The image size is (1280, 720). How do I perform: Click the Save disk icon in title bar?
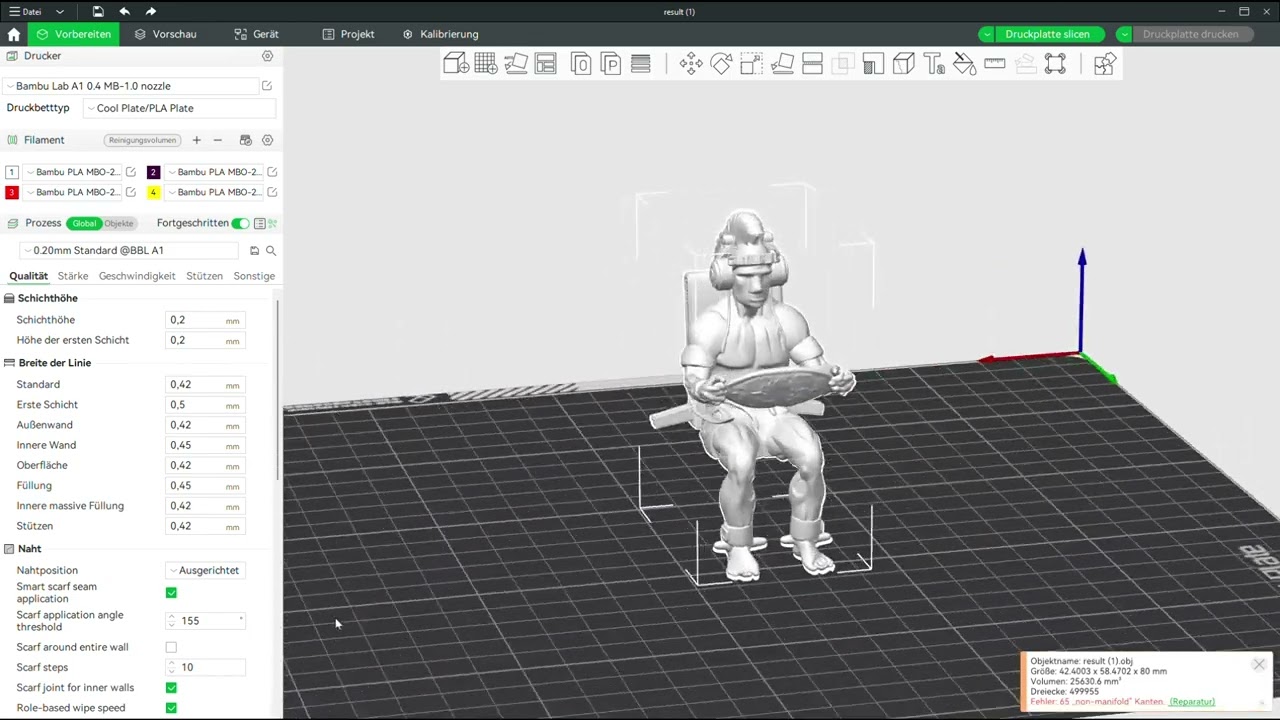click(98, 11)
